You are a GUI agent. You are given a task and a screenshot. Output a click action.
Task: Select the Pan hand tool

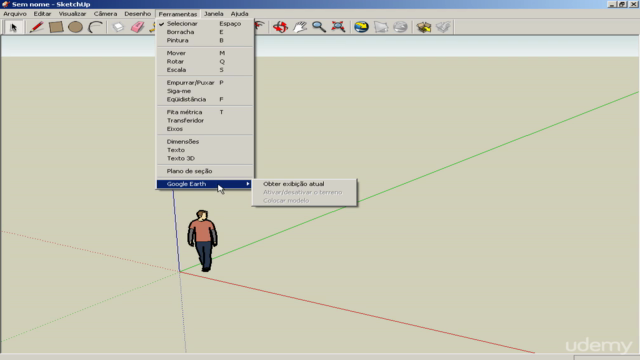(x=300, y=27)
